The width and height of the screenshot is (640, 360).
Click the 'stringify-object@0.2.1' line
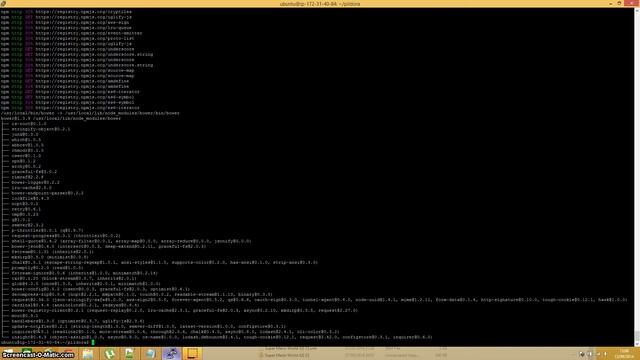[x=41, y=129]
